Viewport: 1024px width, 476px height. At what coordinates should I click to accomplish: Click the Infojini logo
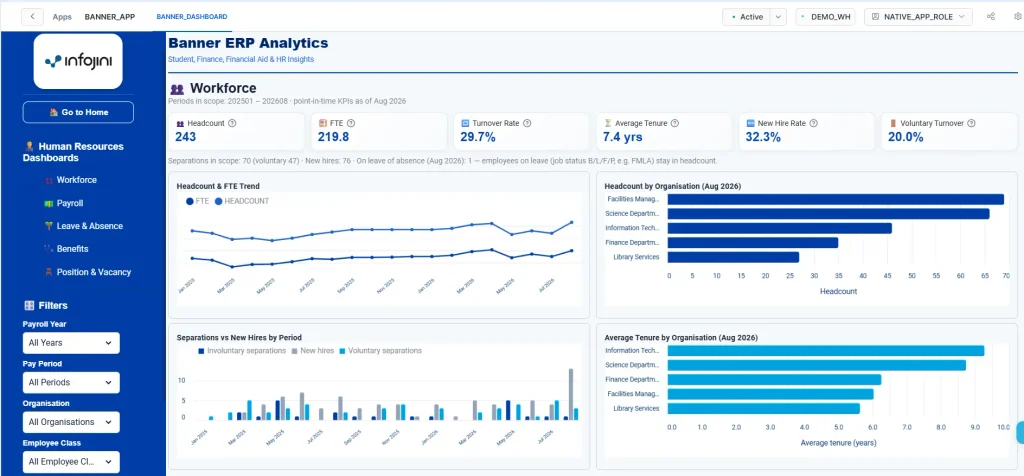[x=78, y=61]
